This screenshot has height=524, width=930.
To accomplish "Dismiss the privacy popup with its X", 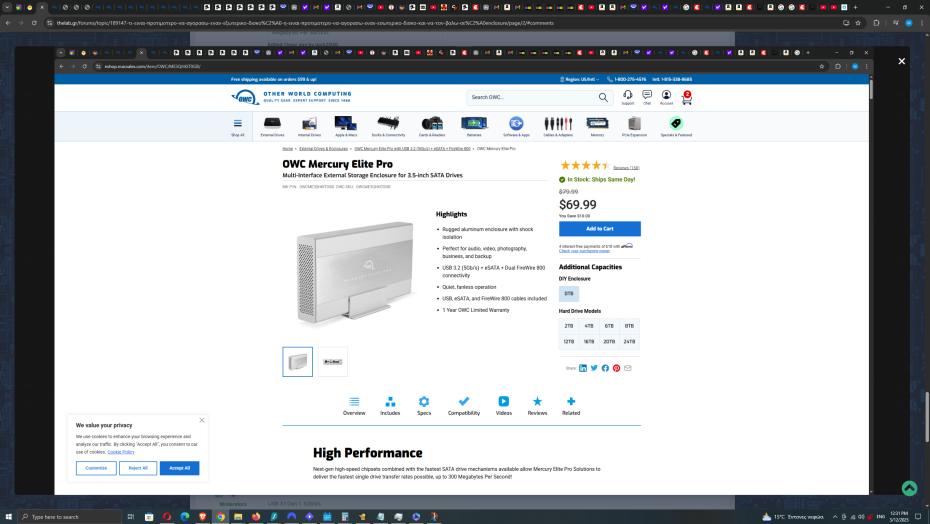I will tap(202, 420).
